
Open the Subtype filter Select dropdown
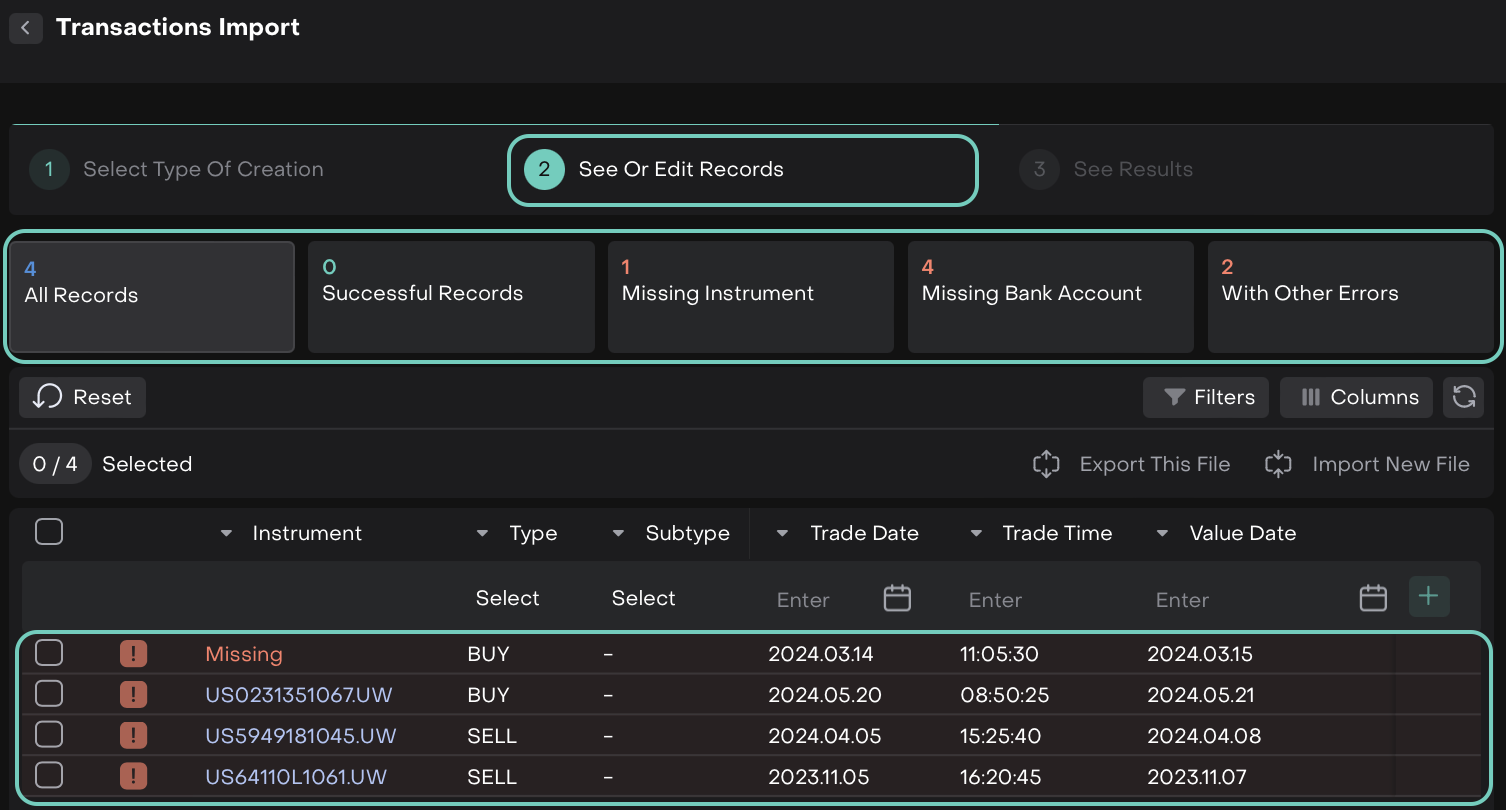tap(643, 598)
